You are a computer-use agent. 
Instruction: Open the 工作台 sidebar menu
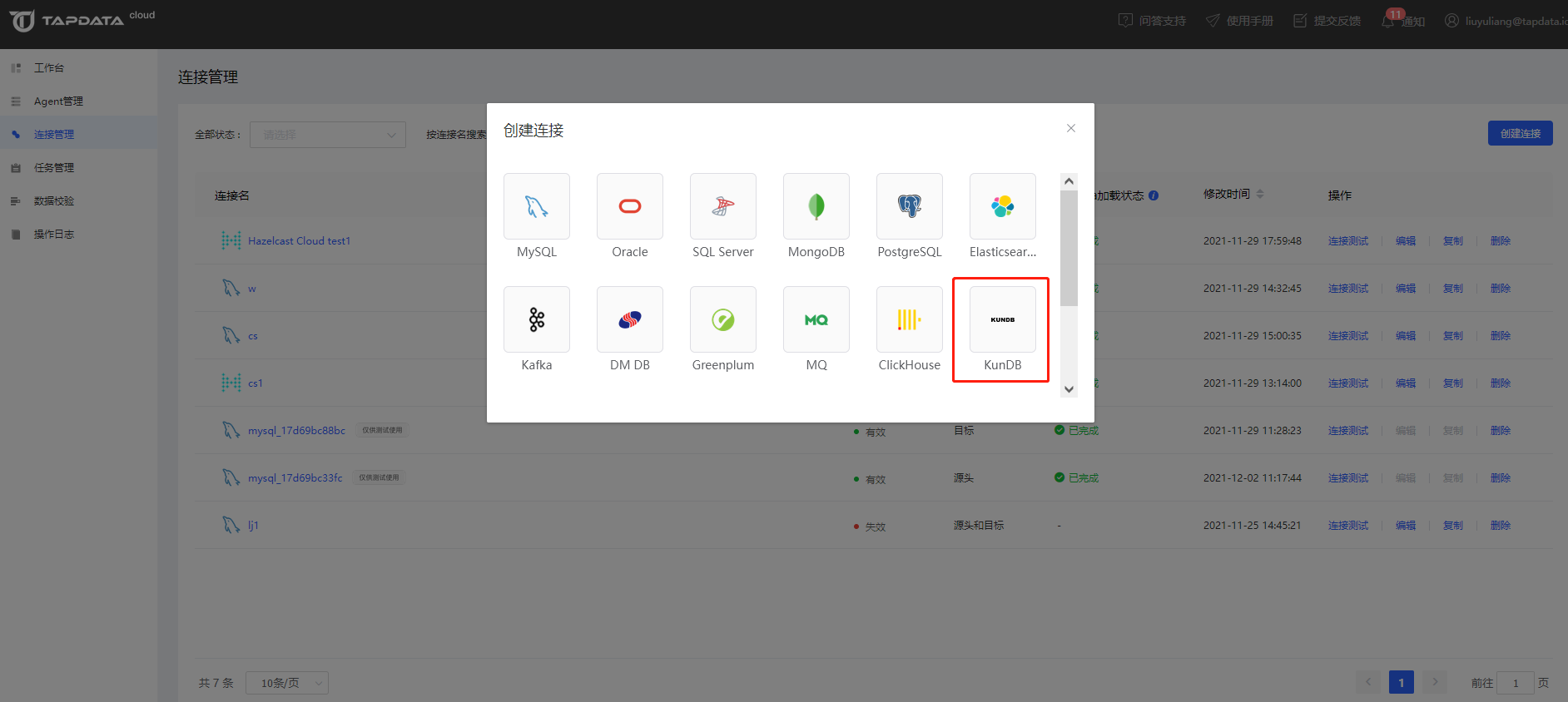pos(79,67)
